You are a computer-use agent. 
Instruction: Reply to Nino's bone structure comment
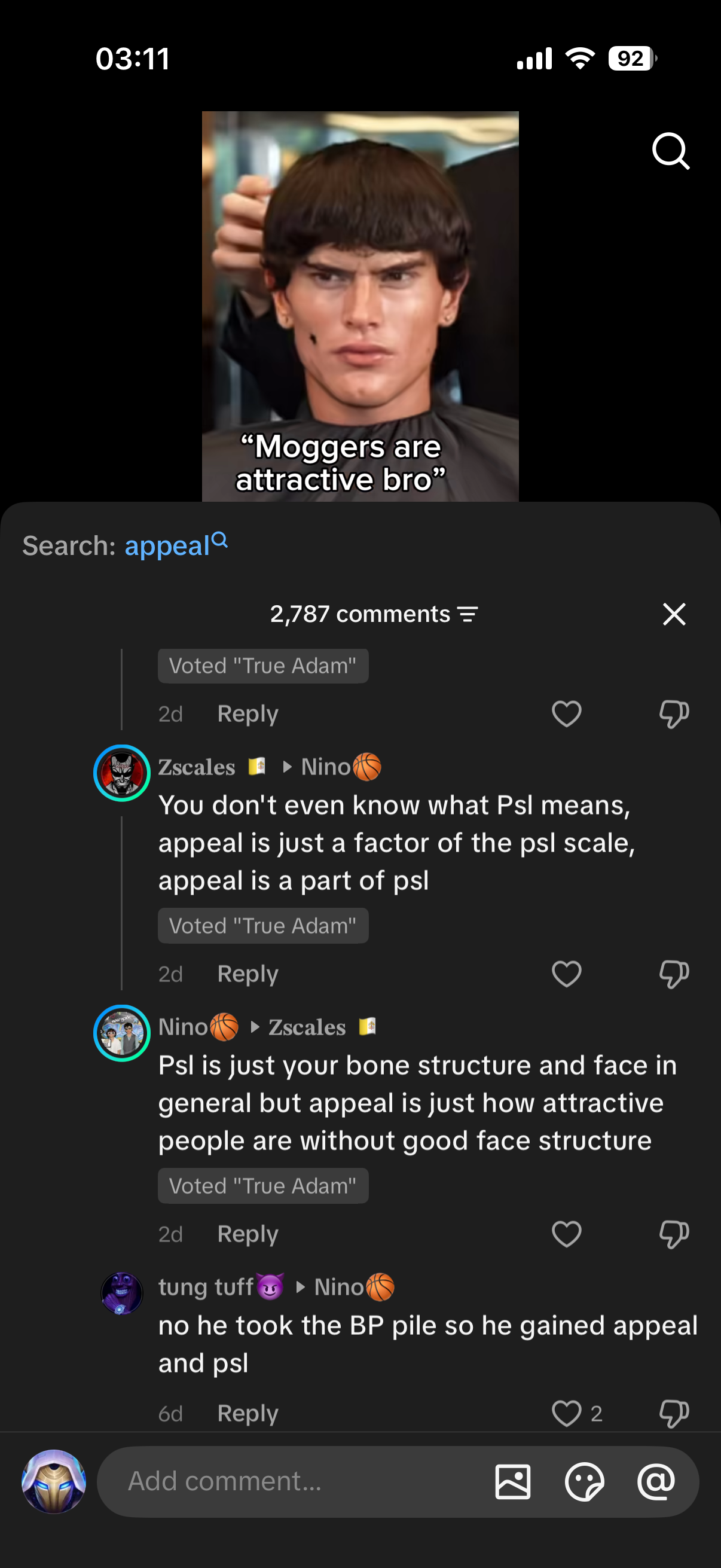[248, 1234]
